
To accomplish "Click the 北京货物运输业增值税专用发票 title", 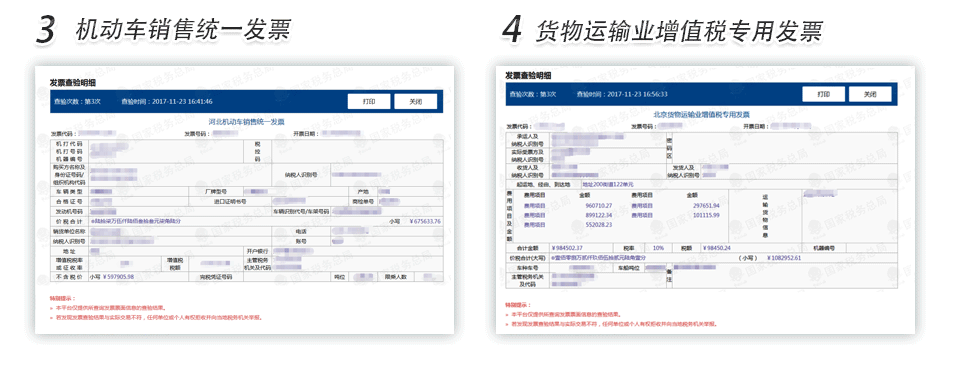I will (x=701, y=114).
